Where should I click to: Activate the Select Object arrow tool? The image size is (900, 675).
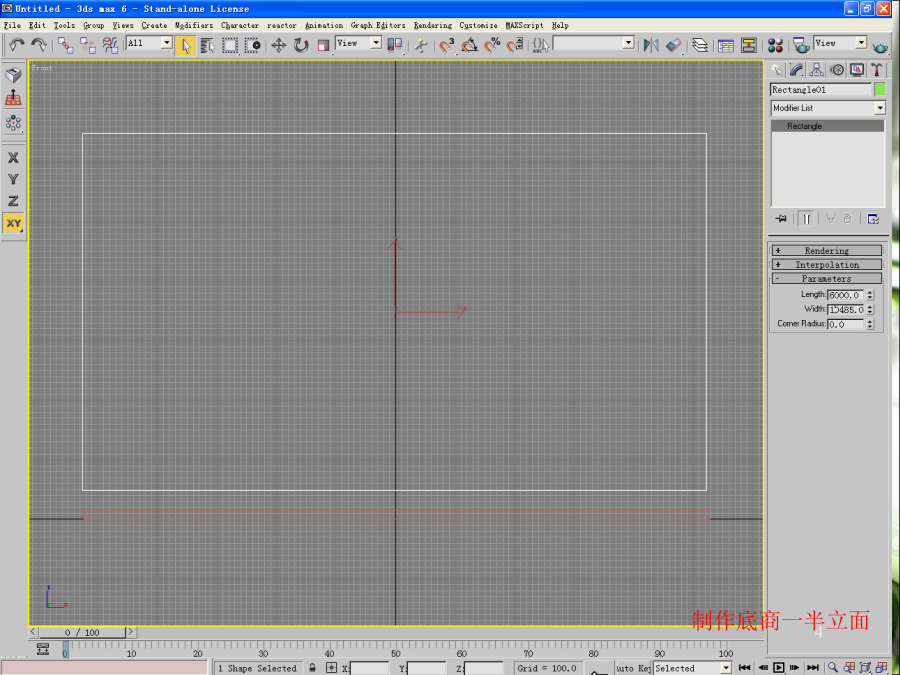(185, 45)
